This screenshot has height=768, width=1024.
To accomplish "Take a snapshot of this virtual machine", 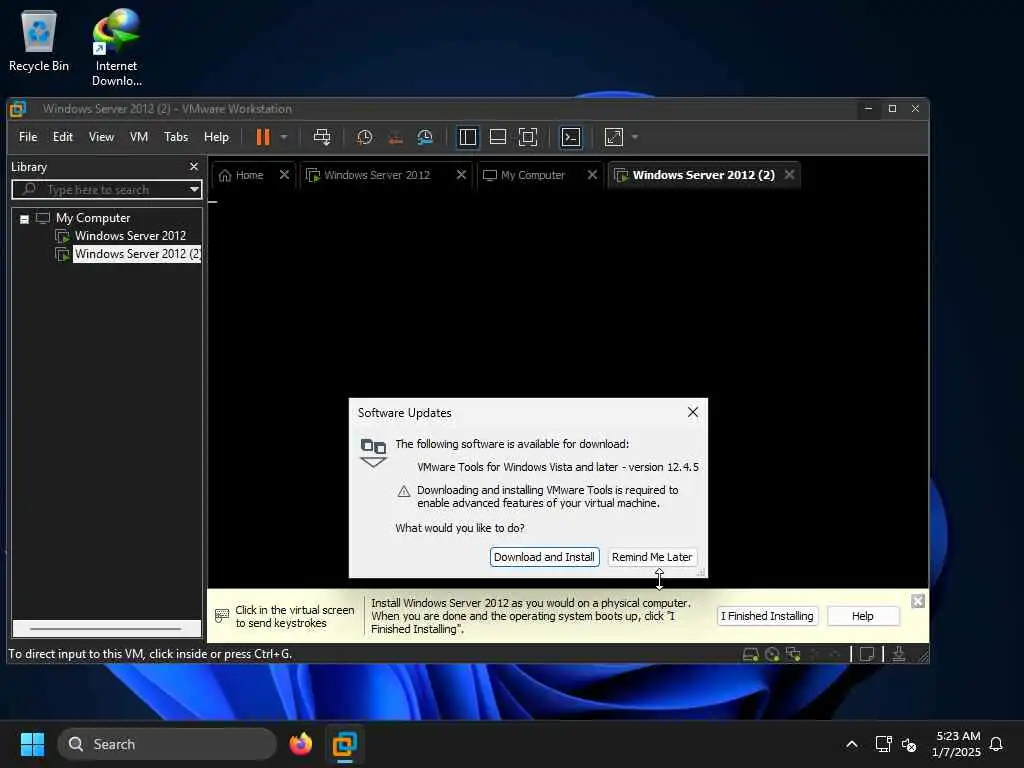I will click(x=364, y=137).
